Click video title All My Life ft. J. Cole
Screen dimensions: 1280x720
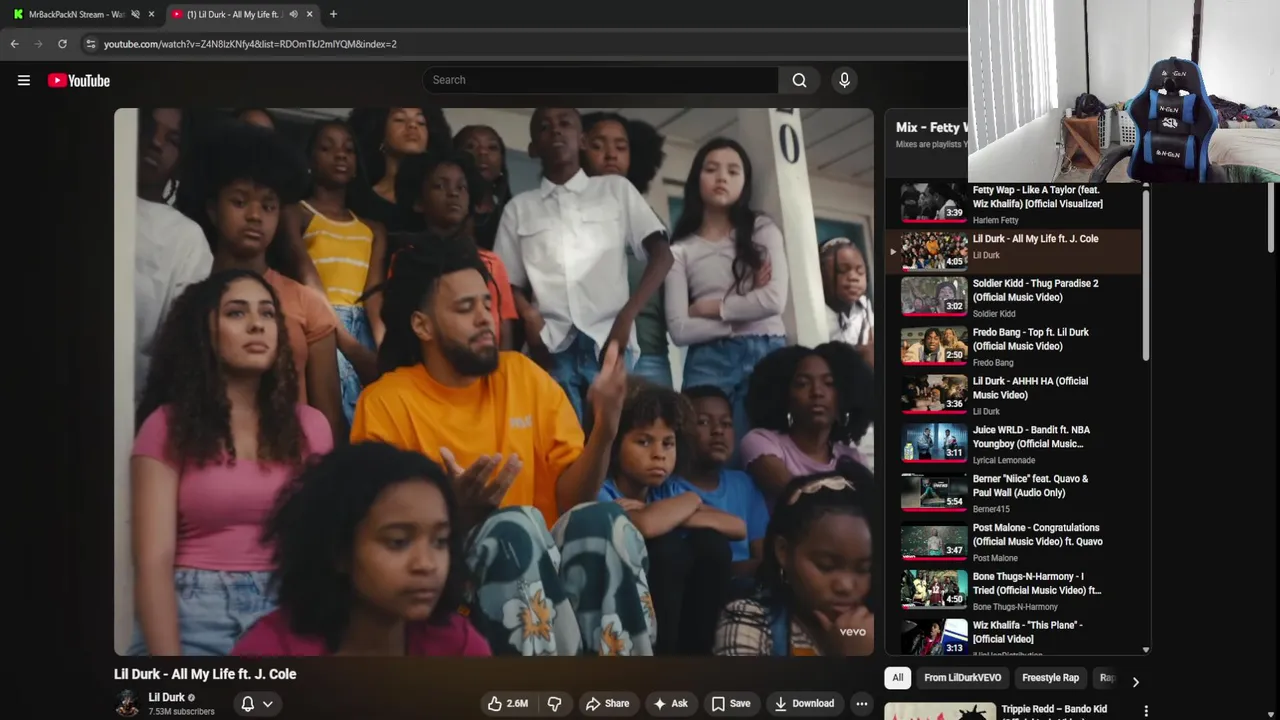click(x=205, y=674)
